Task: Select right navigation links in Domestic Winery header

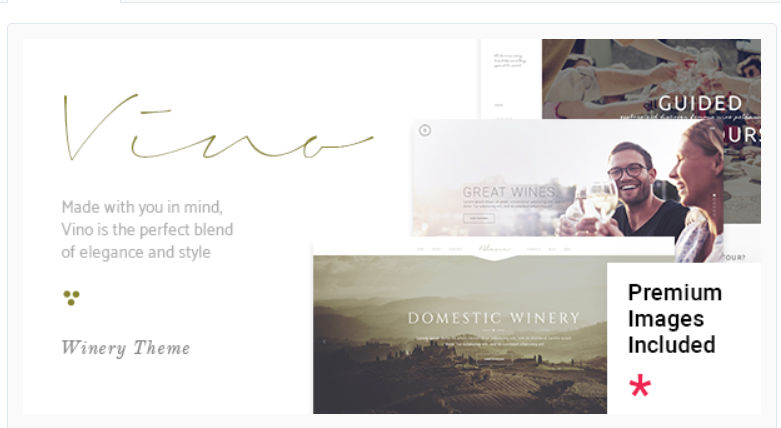Action: [x=549, y=249]
